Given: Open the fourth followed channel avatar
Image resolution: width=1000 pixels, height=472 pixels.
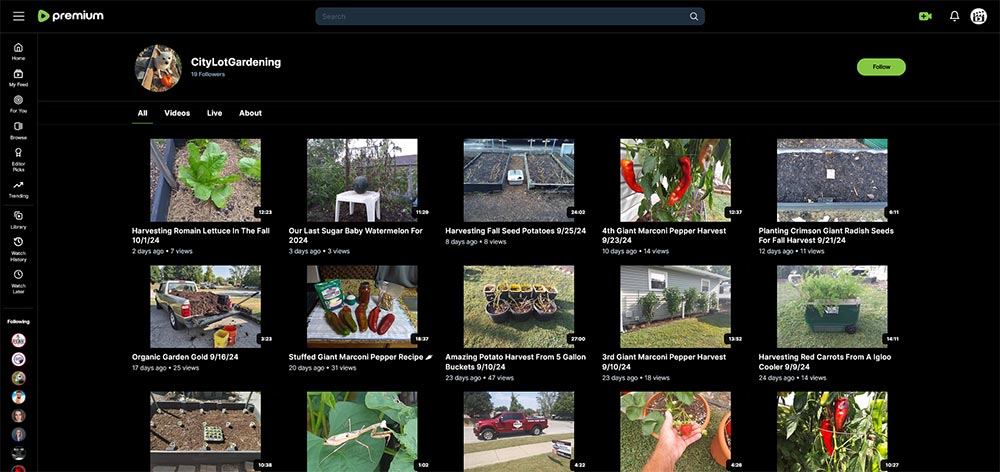Looking at the screenshot, I should pos(18,397).
